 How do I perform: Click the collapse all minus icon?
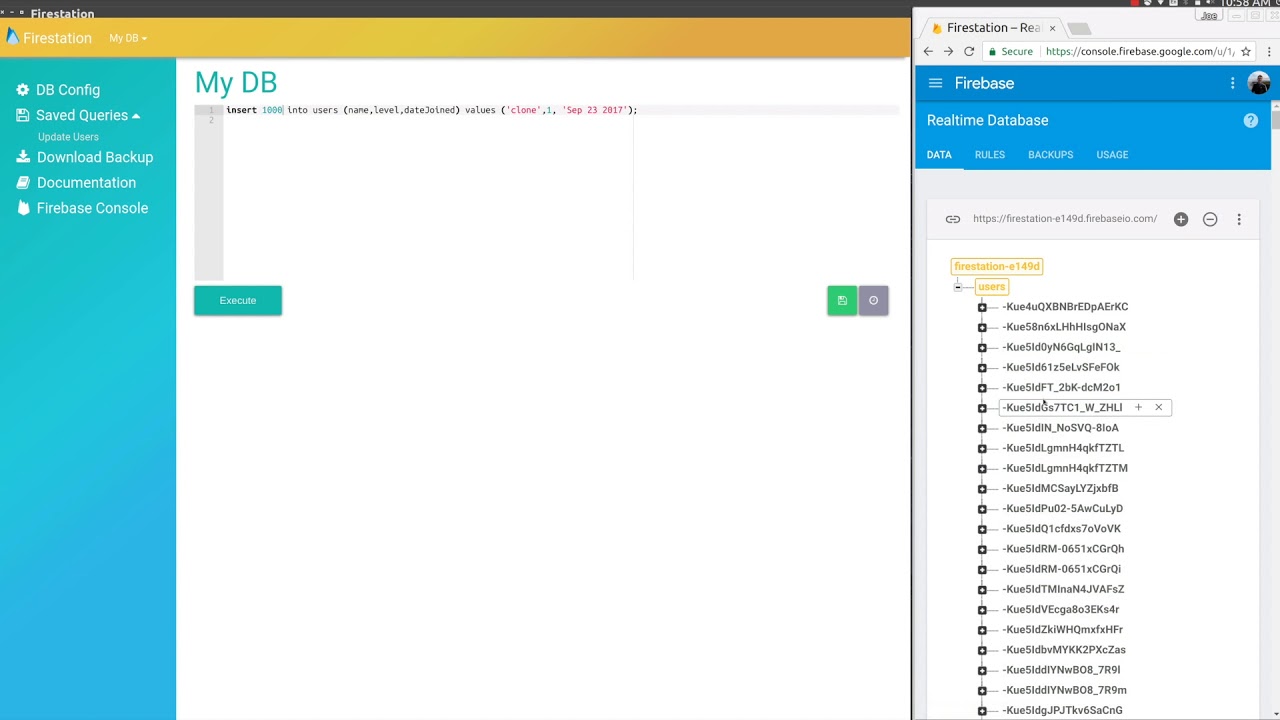click(1210, 219)
